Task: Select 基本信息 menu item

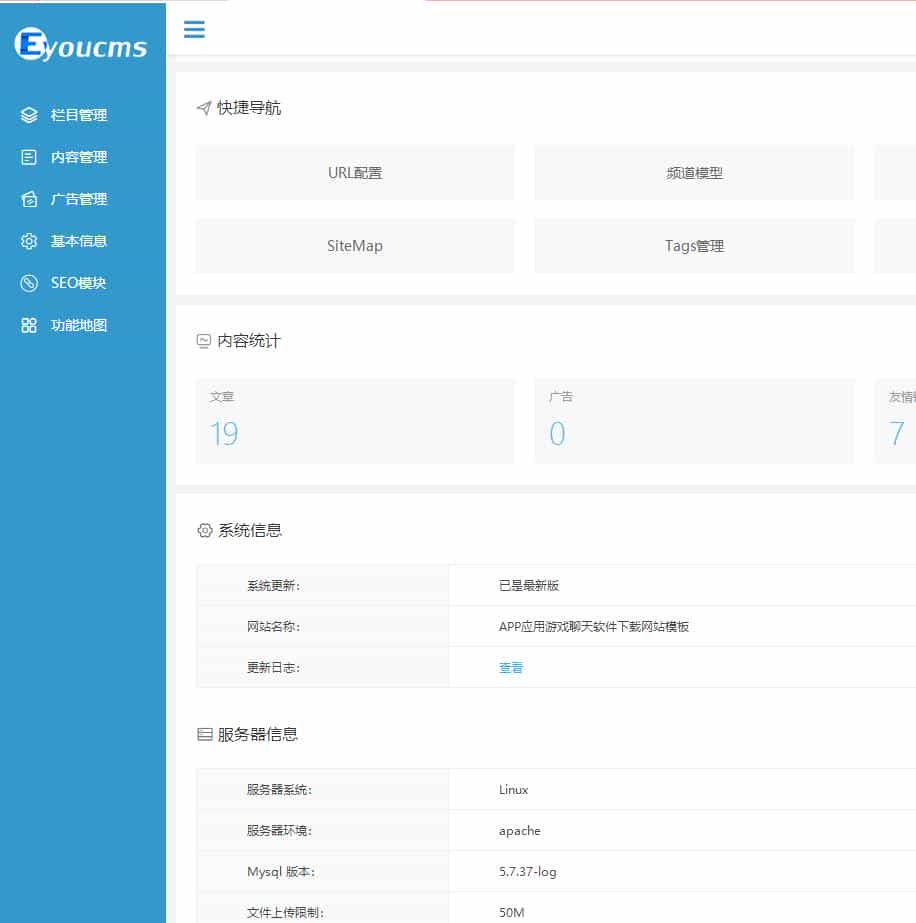Action: tap(79, 241)
